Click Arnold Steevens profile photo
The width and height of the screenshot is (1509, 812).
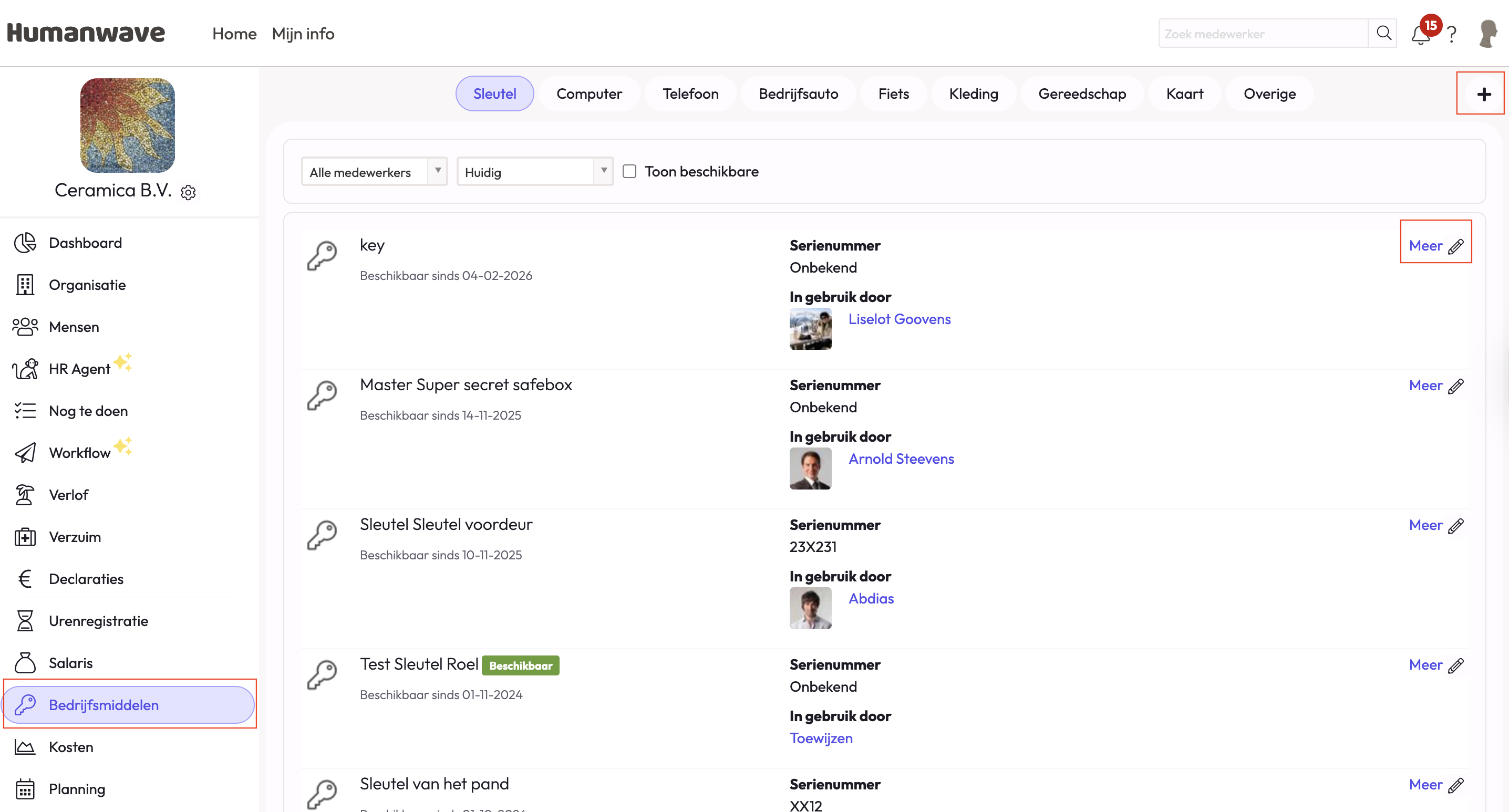[x=810, y=469]
